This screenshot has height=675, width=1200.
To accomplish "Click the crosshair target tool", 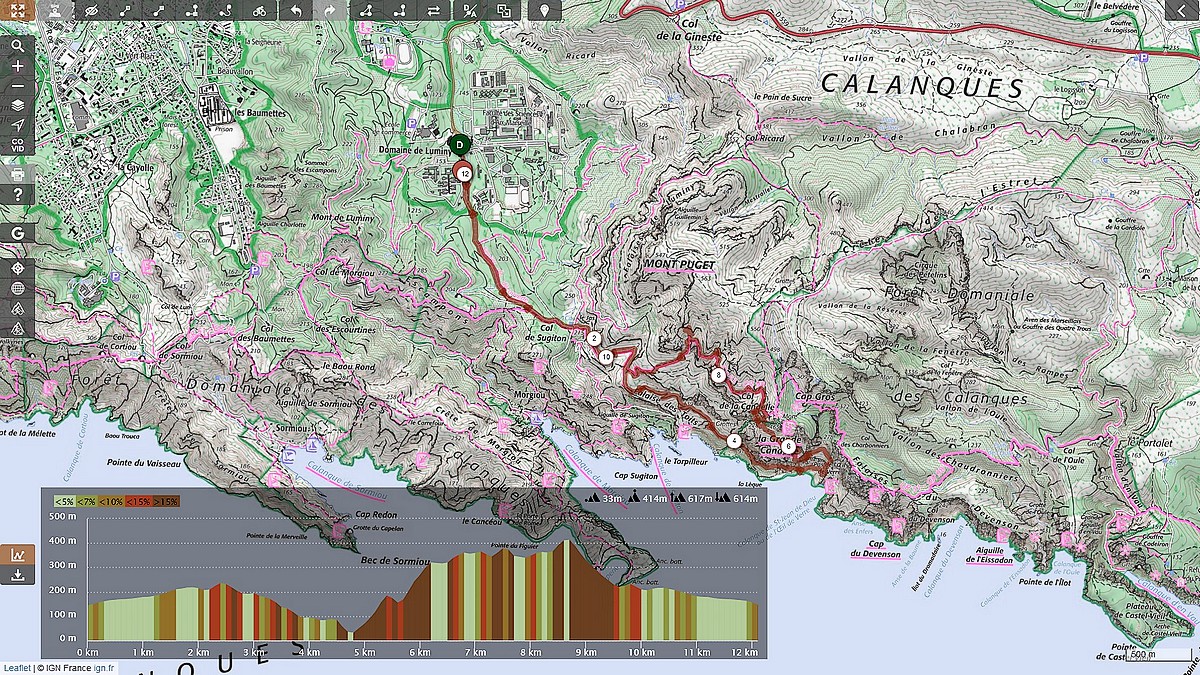I will click(x=17, y=270).
